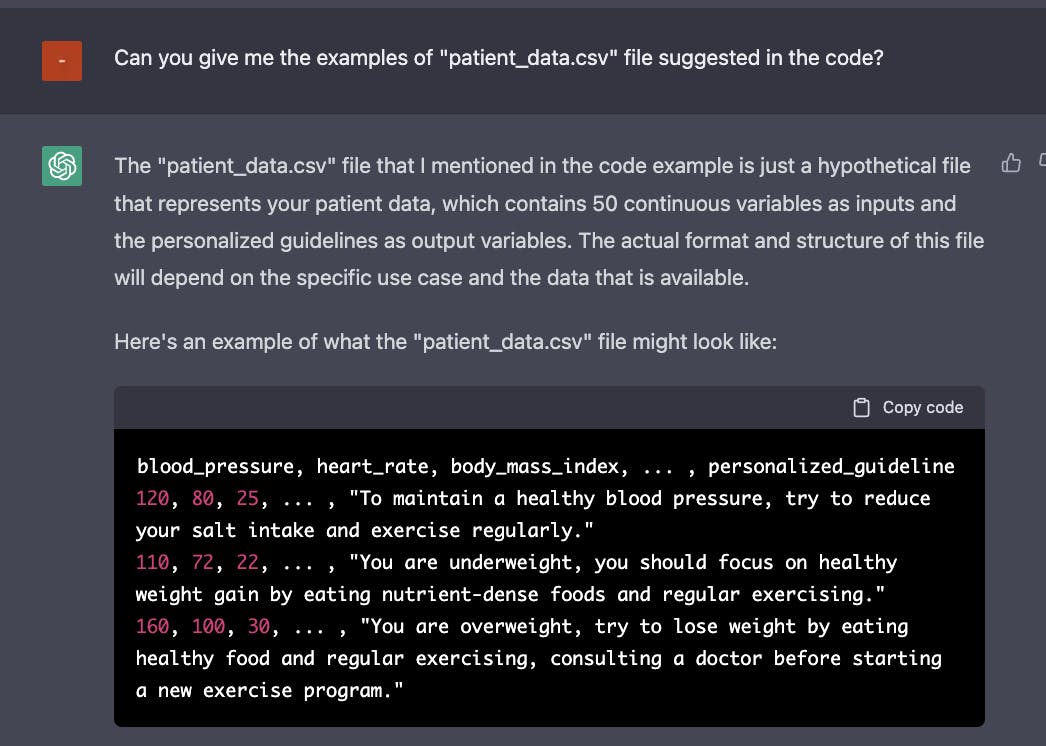Click the green ChatGPT logo avatar
1046x746 pixels.
[x=62, y=166]
